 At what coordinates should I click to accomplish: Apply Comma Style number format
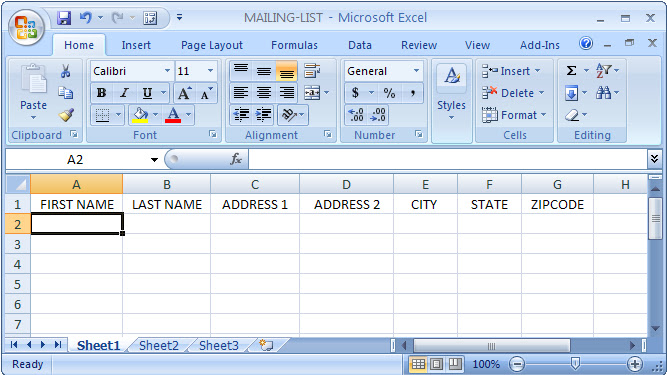tap(412, 93)
